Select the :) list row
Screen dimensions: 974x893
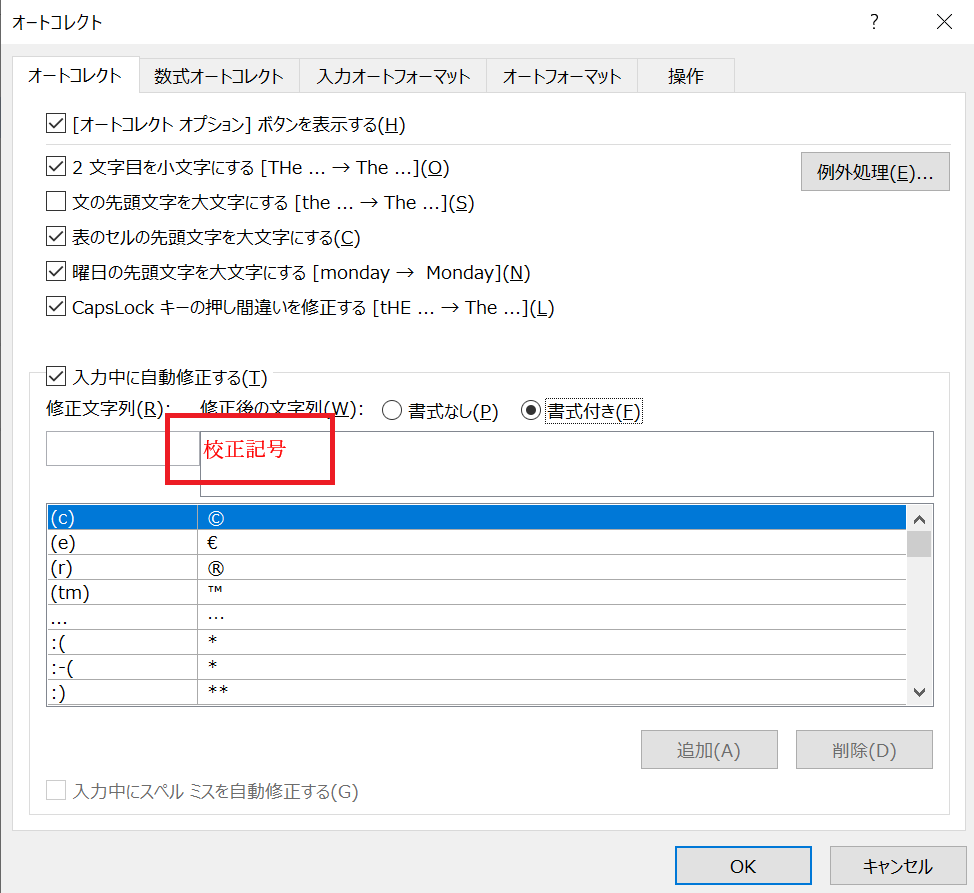tap(476, 692)
